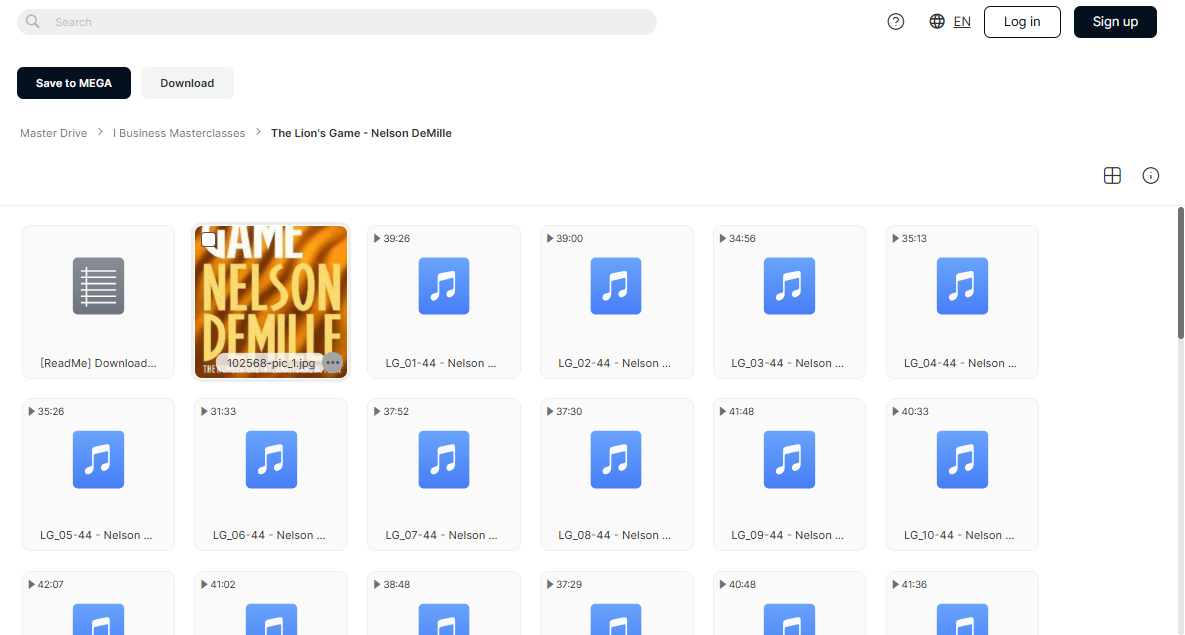Click the search magnifier icon
The height and width of the screenshot is (635, 1185).
[32, 21]
